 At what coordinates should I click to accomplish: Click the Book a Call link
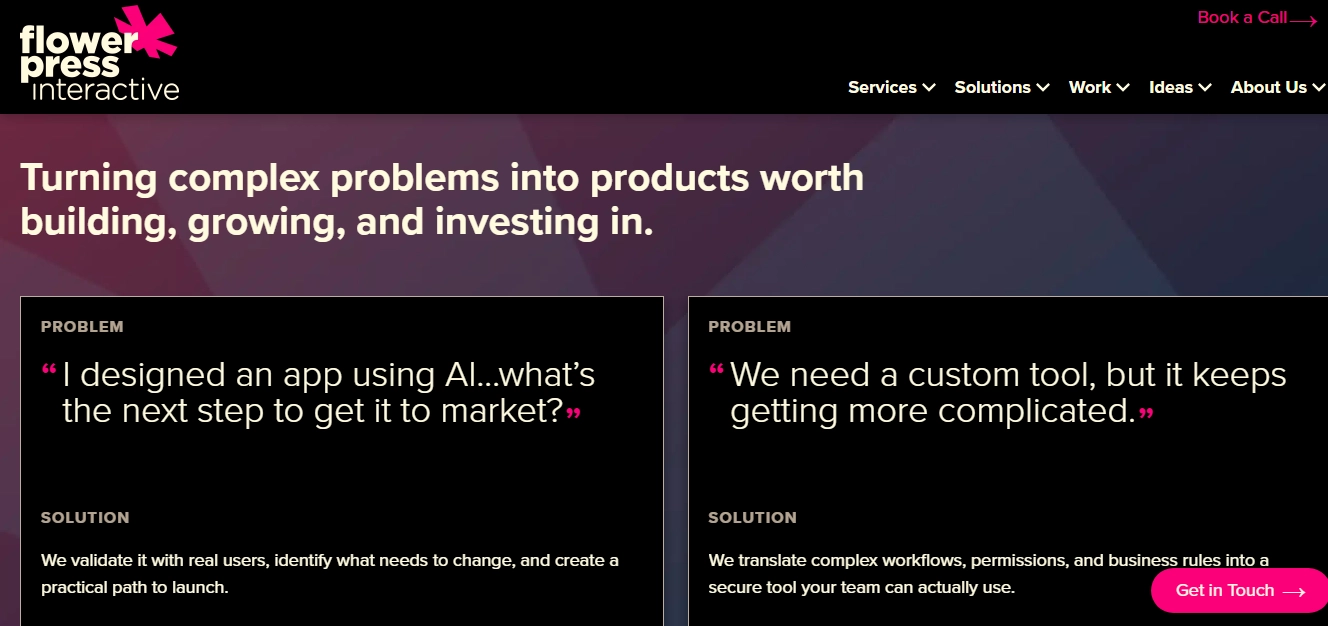tap(1258, 18)
